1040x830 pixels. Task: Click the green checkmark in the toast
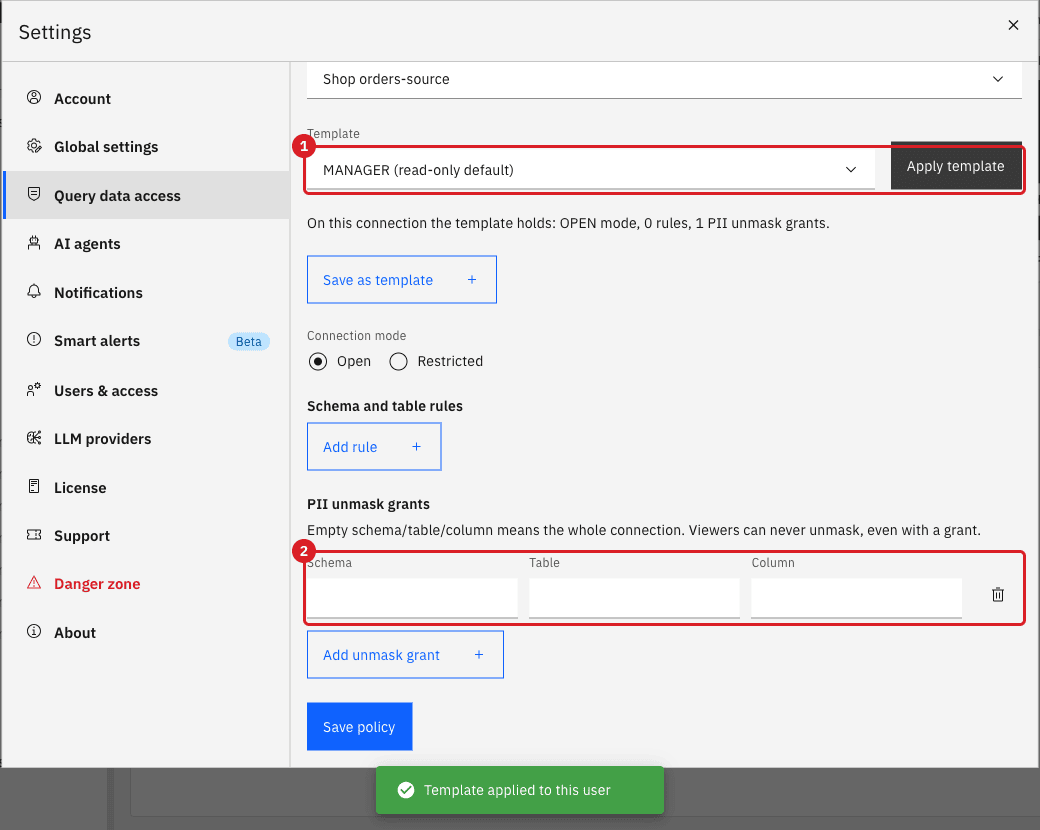(406, 790)
